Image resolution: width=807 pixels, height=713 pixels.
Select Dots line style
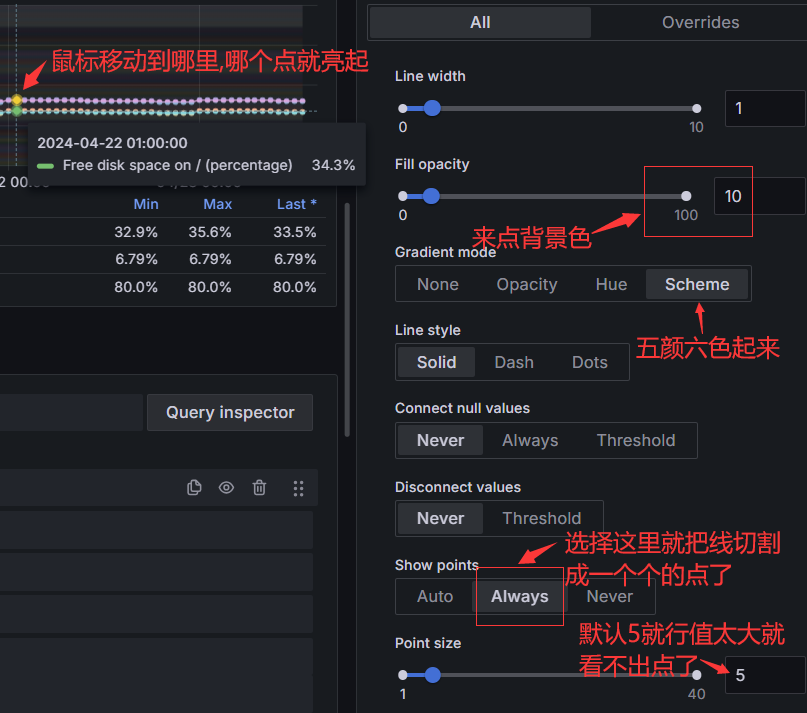(589, 362)
